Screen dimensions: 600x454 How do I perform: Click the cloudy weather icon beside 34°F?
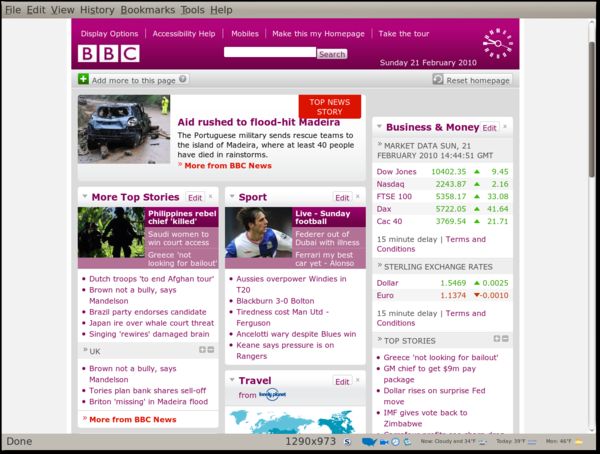tap(483, 442)
